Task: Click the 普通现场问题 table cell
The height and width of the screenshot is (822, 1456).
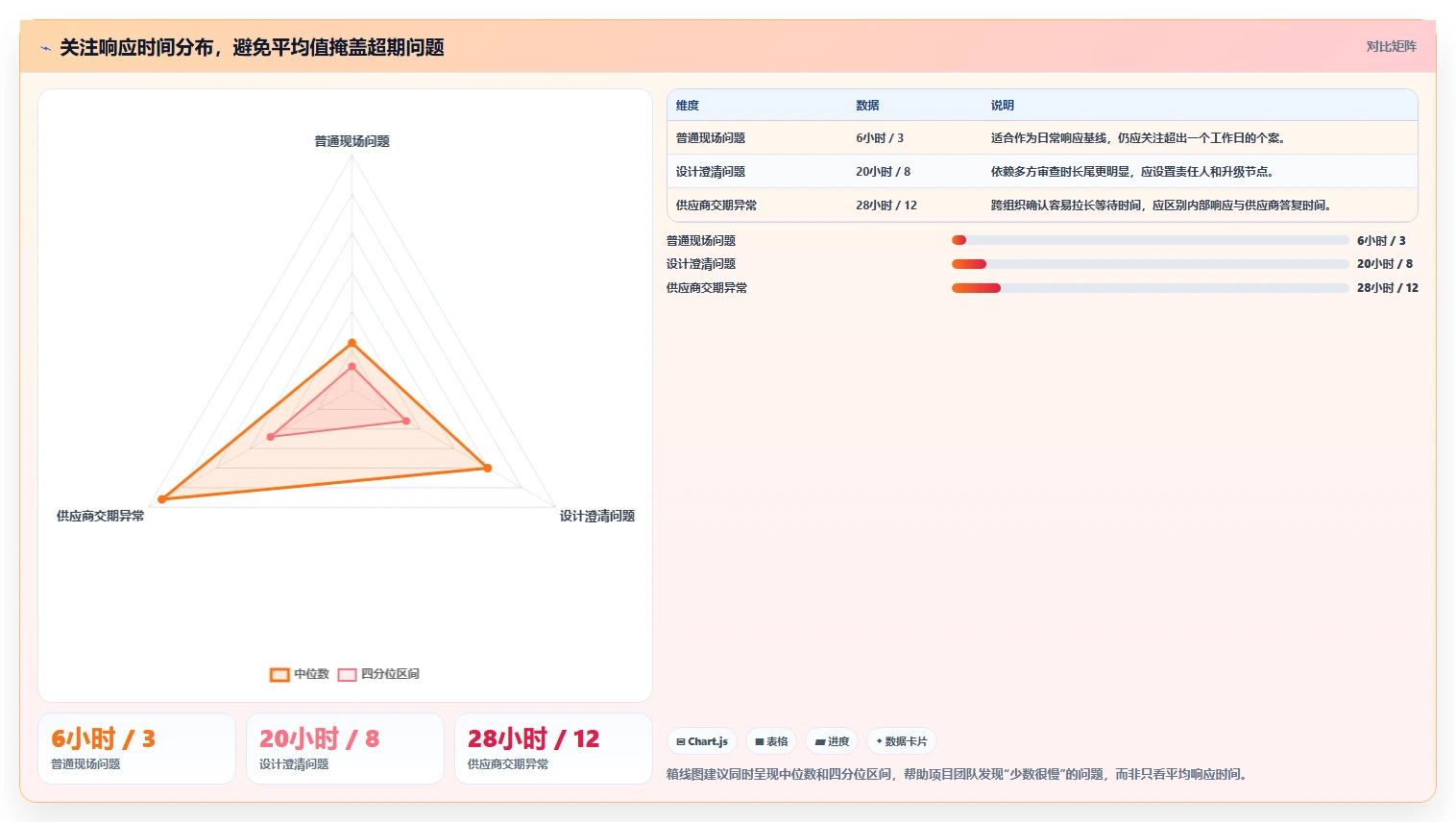Action: tap(711, 138)
